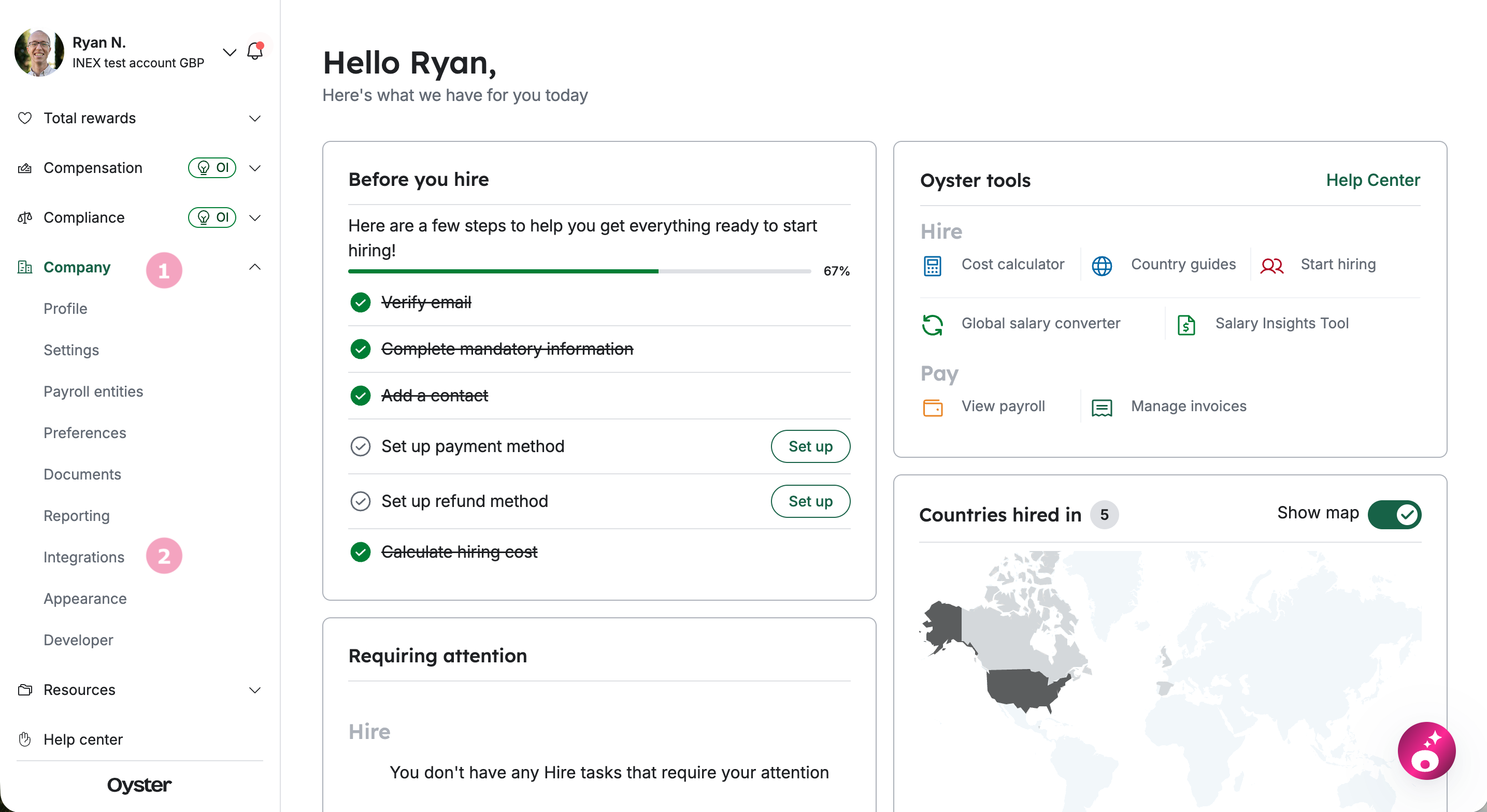
Task: Expand the Resources section chevron
Action: pyautogui.click(x=254, y=690)
